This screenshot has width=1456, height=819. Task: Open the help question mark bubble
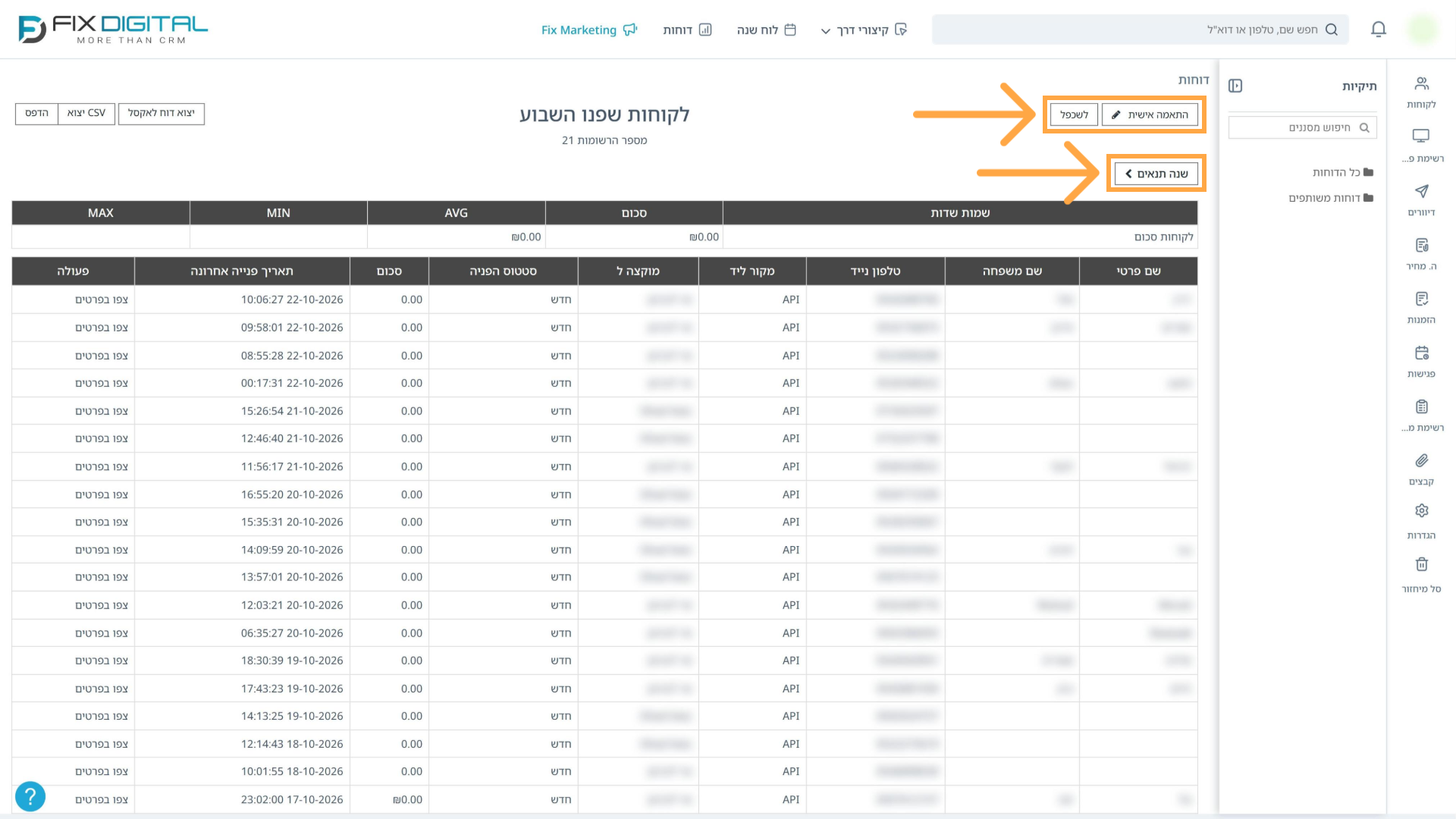point(30,796)
